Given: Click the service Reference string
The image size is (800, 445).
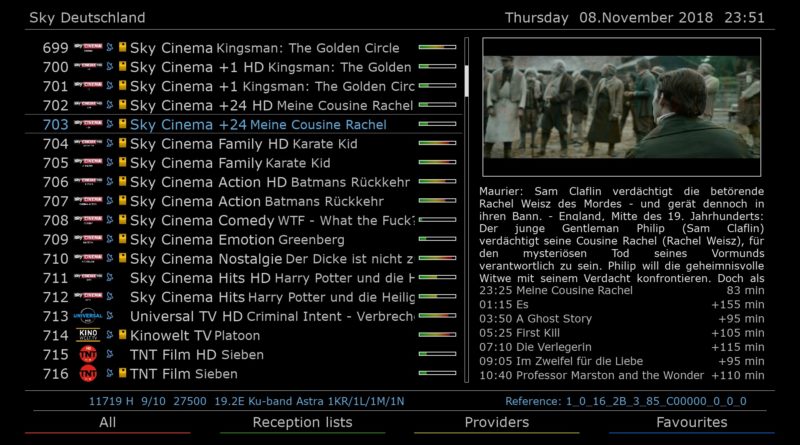Looking at the screenshot, I should (626, 401).
